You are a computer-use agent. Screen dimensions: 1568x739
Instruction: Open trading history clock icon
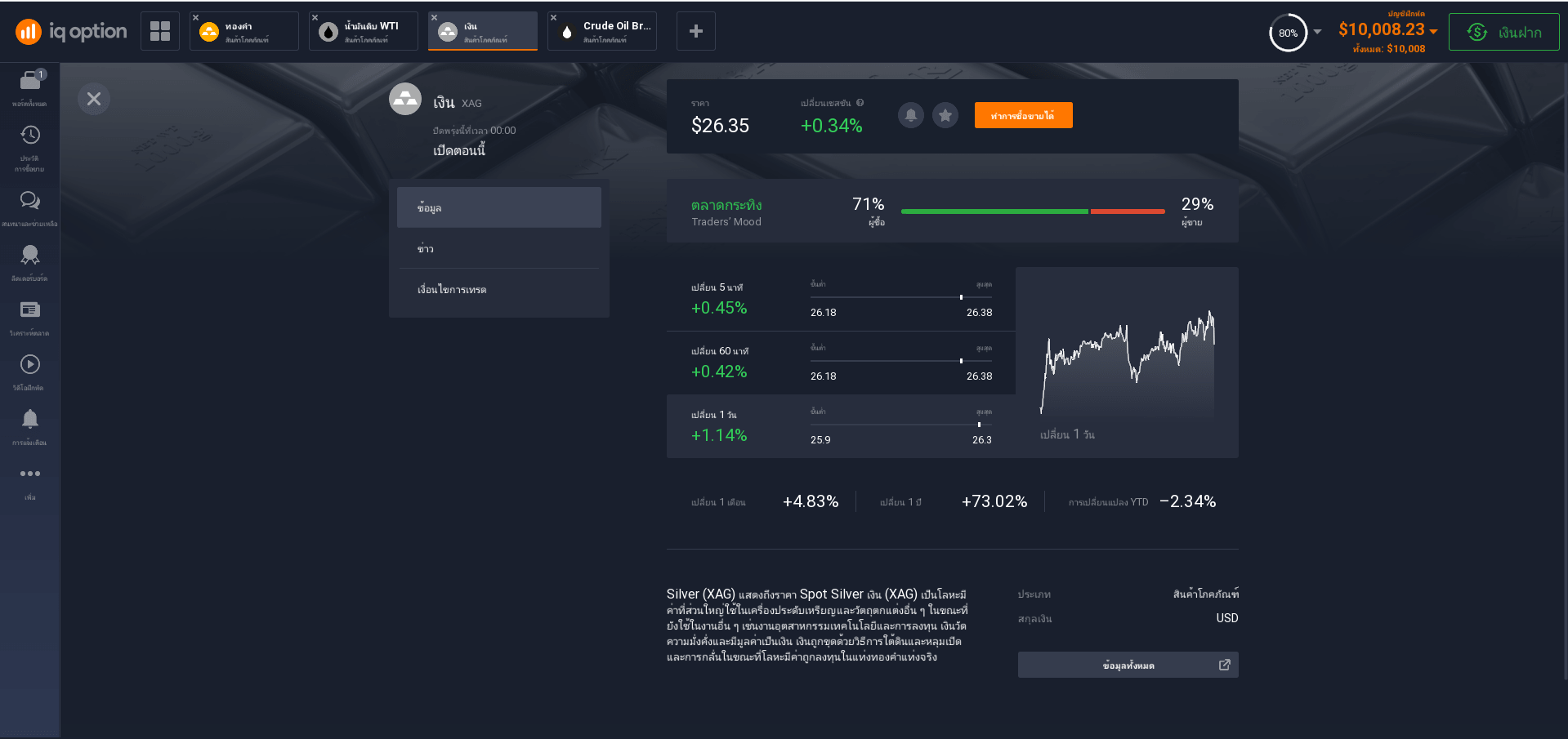coord(30,136)
